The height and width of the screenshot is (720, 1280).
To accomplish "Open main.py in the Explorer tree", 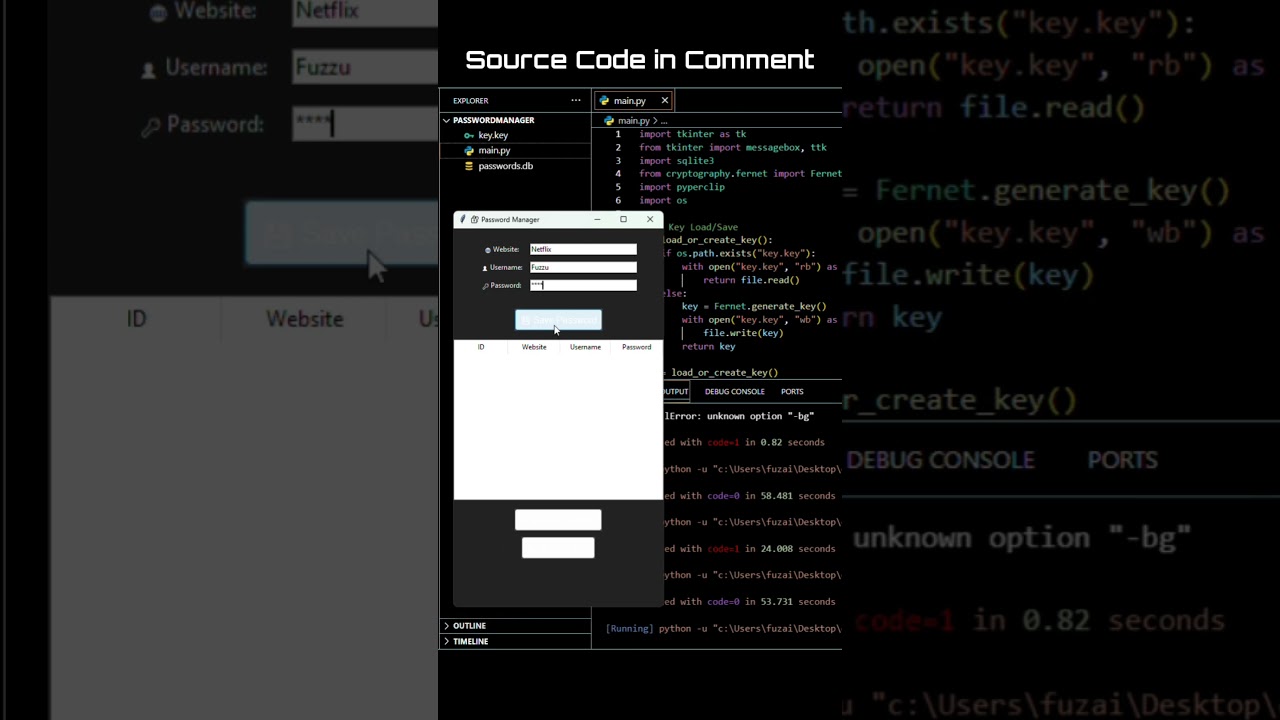I will [x=494, y=150].
